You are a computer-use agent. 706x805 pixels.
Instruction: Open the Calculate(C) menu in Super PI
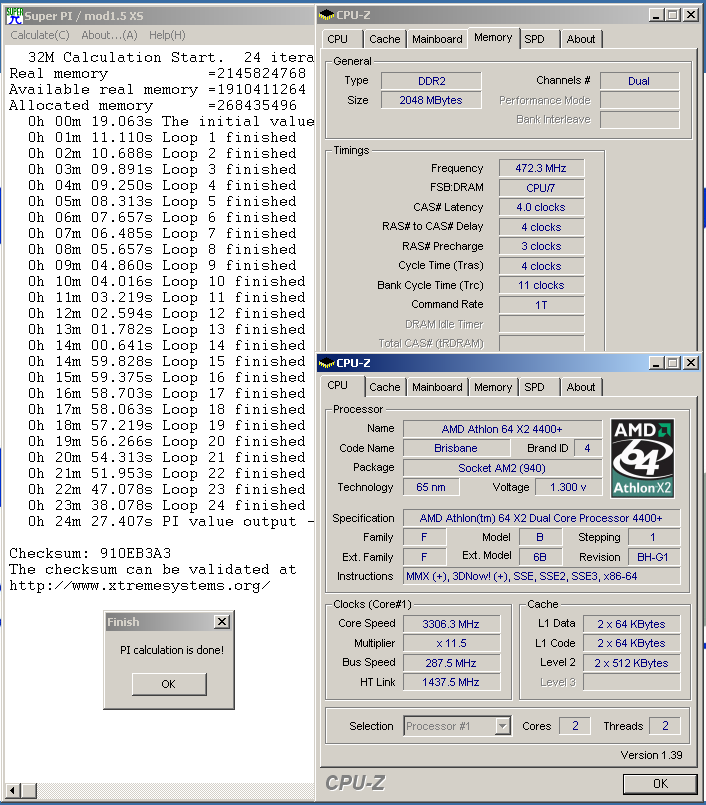40,35
